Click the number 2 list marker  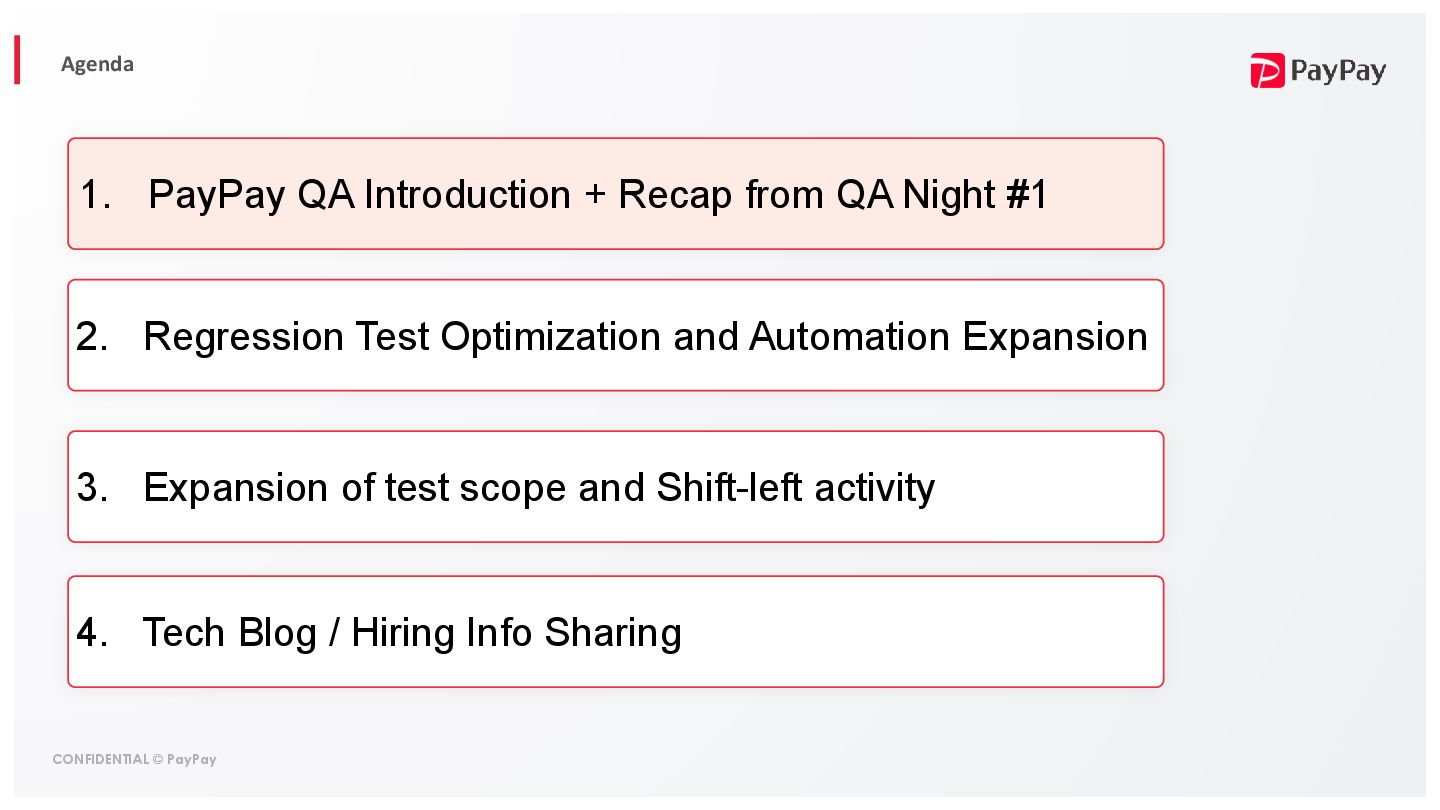92,337
